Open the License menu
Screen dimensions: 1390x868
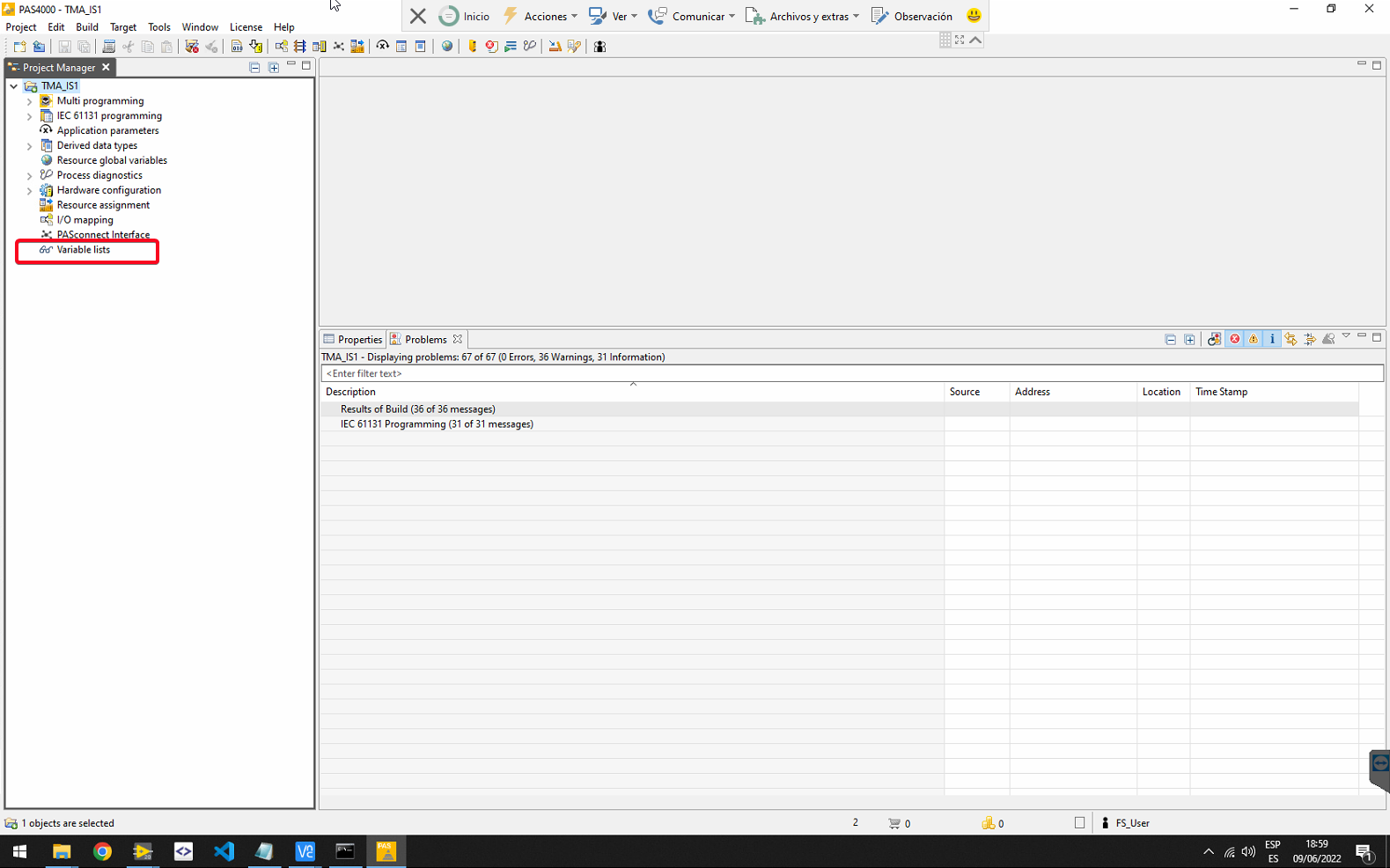pyautogui.click(x=246, y=27)
